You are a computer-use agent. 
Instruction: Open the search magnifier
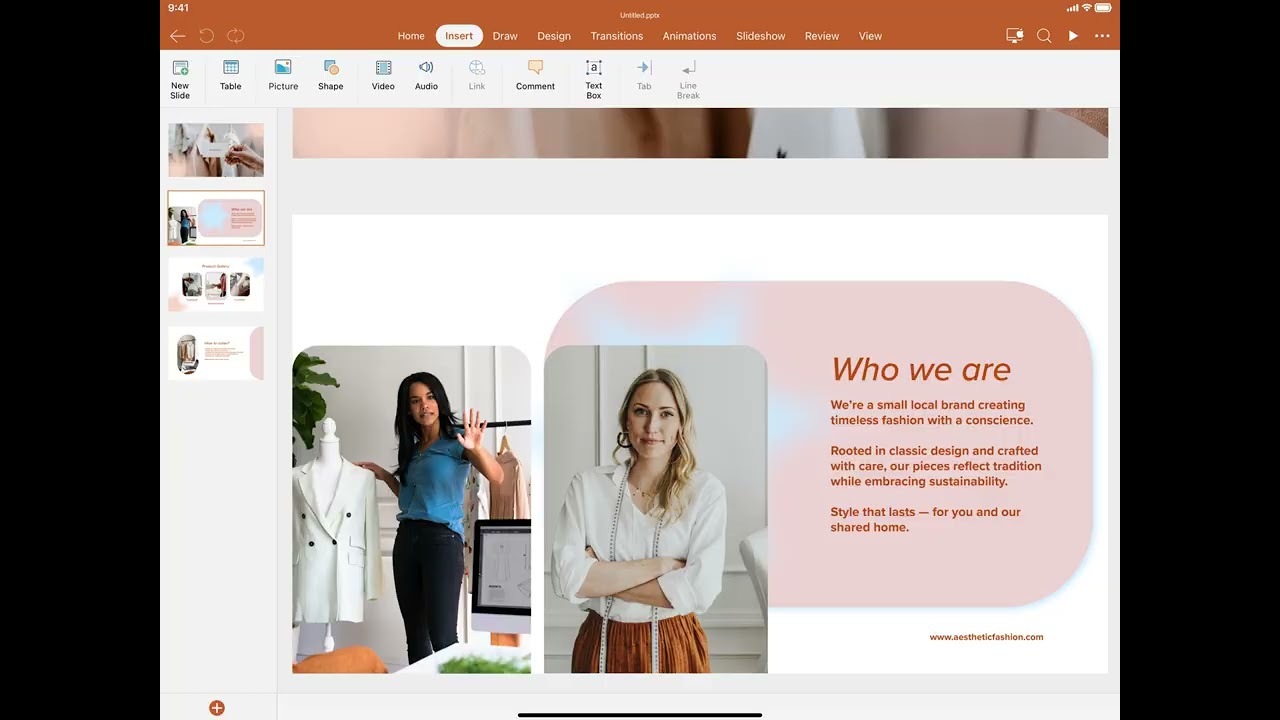(1044, 36)
